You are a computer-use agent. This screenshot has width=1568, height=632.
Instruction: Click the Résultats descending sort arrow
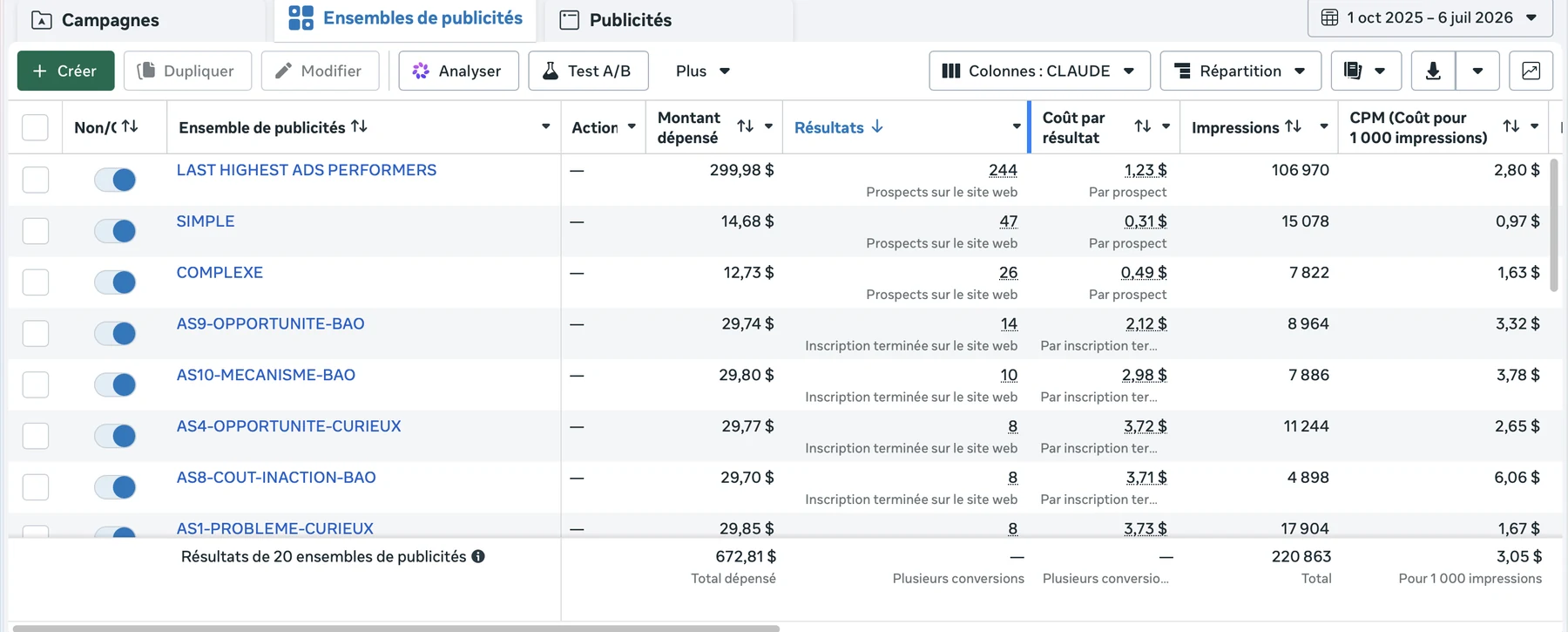[x=877, y=126]
